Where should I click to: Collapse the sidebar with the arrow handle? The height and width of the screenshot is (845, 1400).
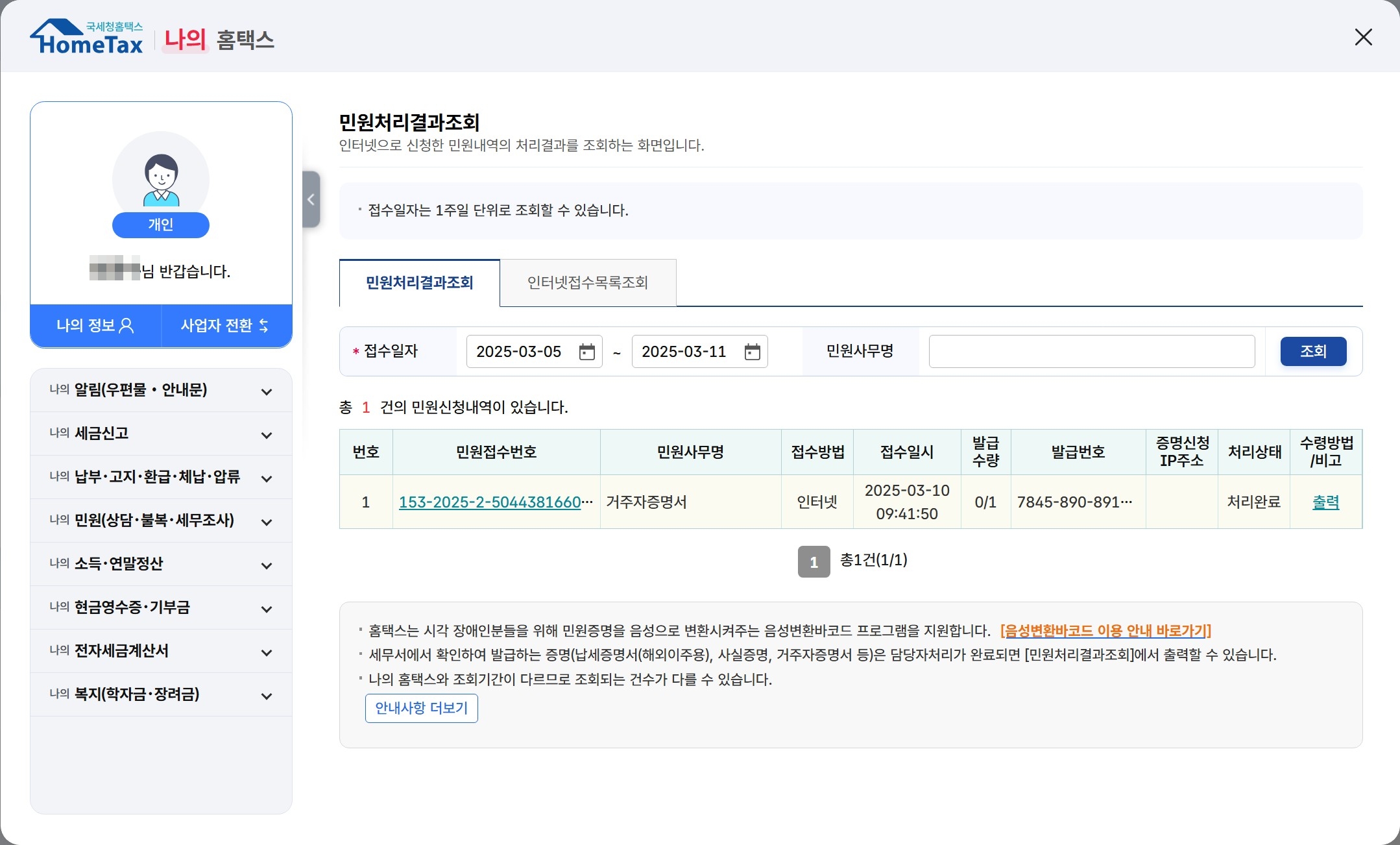311,199
